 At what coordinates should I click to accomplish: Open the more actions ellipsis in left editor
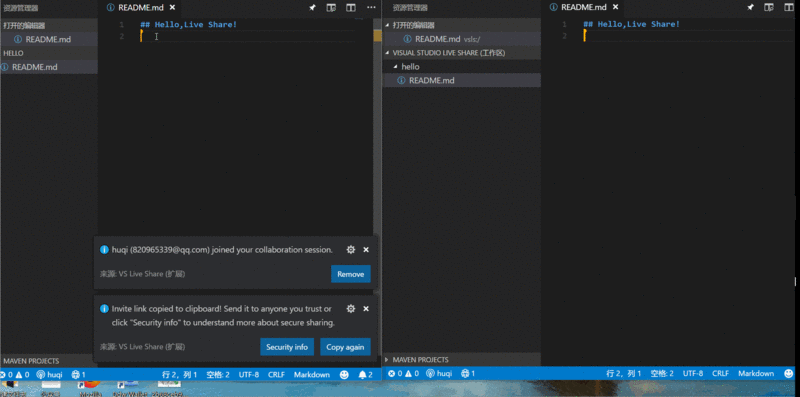(371, 8)
